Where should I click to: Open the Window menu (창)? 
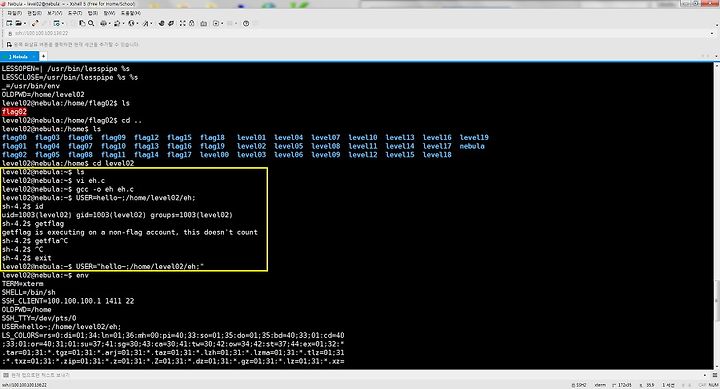(x=109, y=13)
